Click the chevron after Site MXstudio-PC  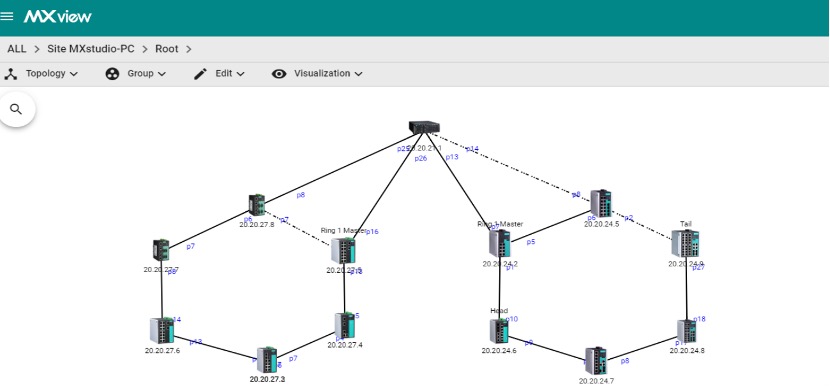[145, 49]
